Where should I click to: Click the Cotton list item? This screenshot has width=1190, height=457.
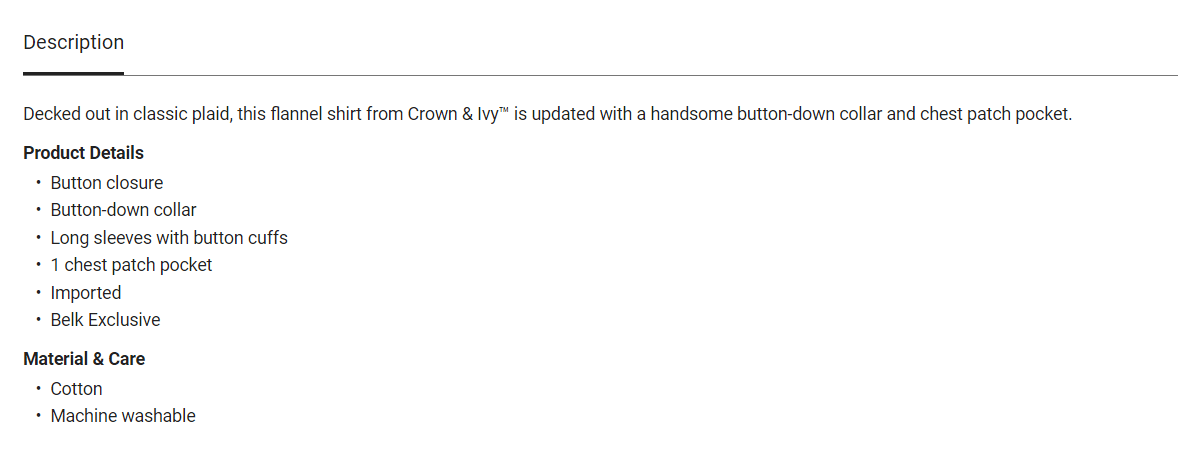point(77,389)
